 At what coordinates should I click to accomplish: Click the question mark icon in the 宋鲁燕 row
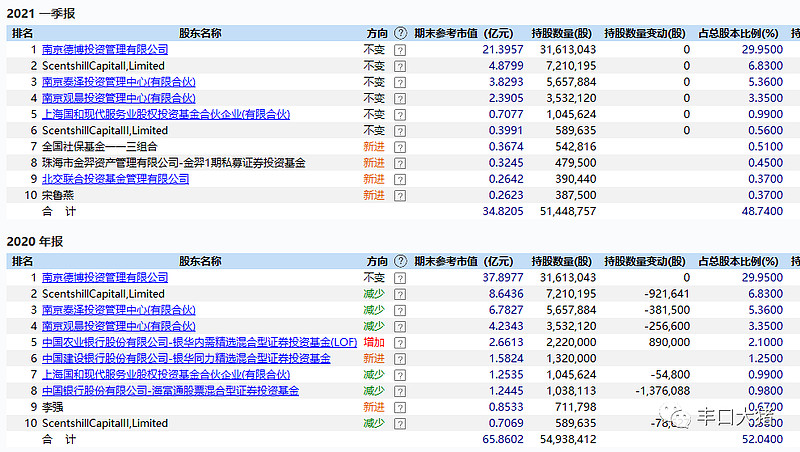[400, 196]
